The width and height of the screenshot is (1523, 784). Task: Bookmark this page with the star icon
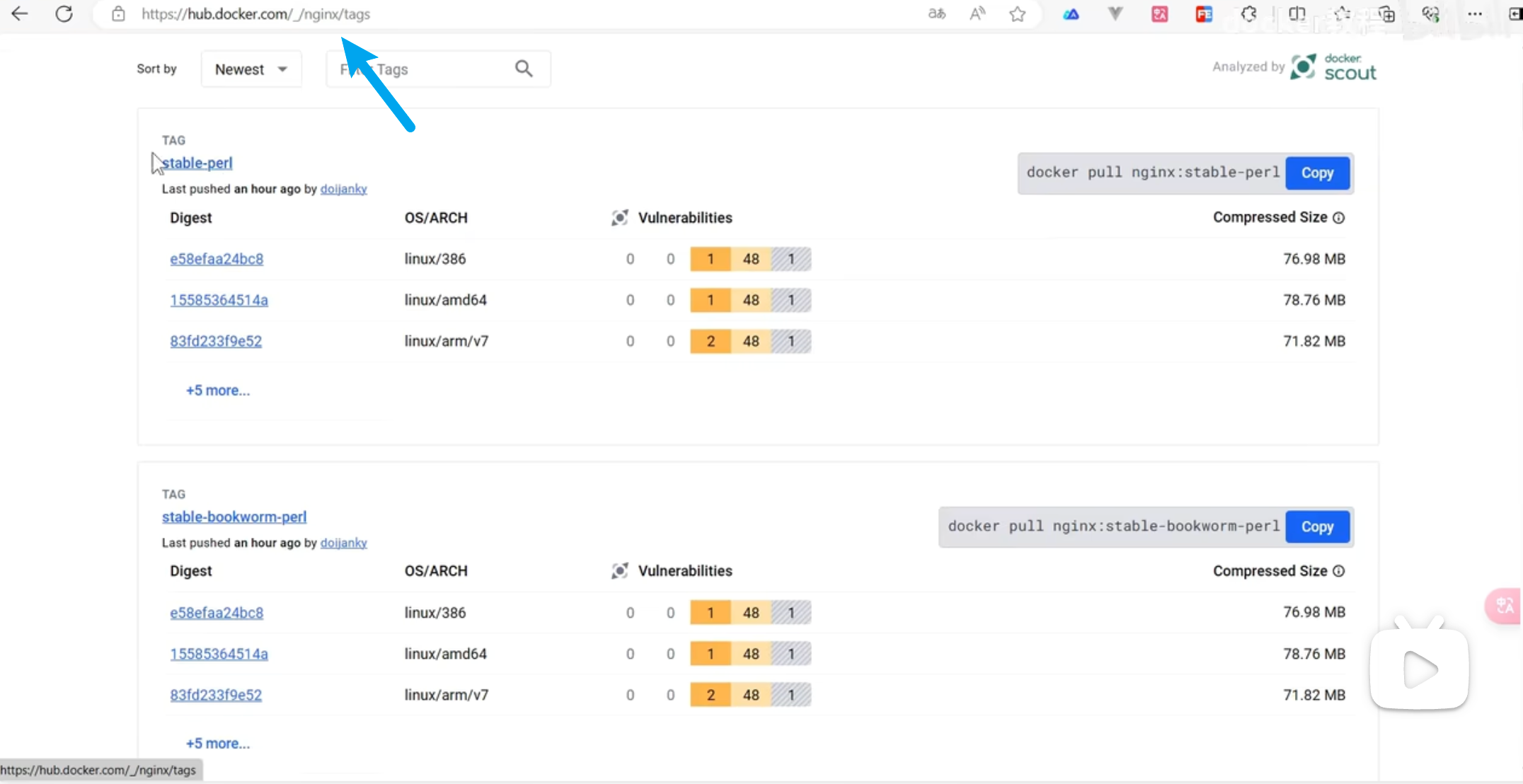[x=1018, y=13]
